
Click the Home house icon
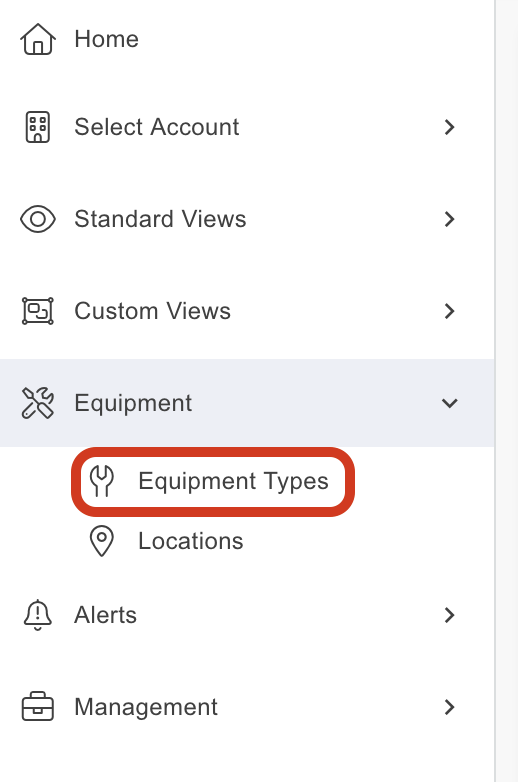(x=38, y=39)
